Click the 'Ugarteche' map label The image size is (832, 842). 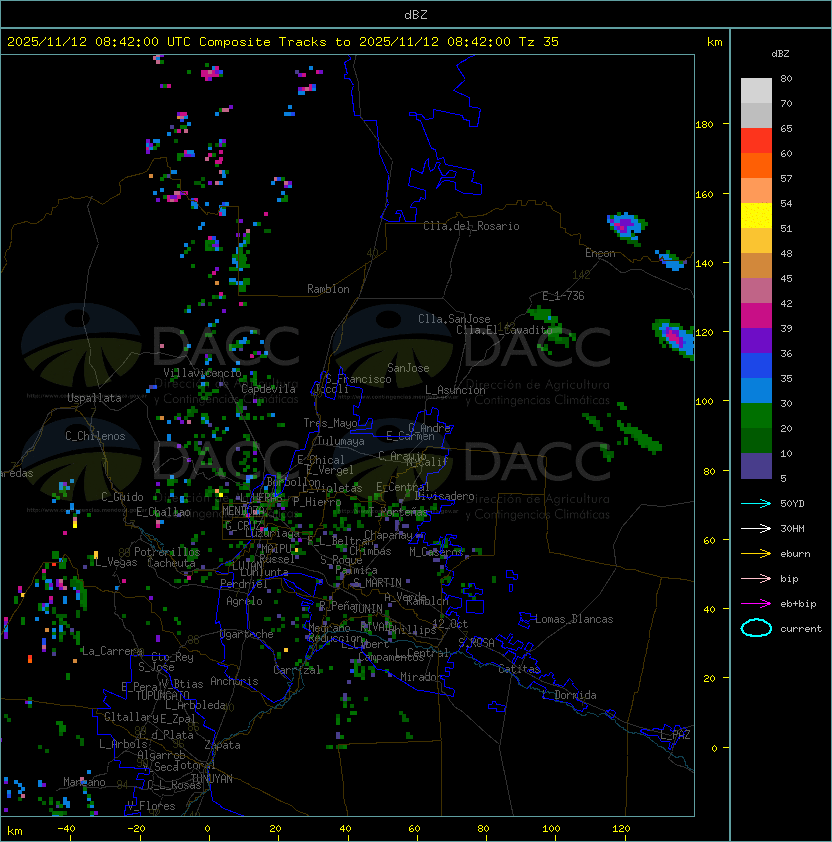coord(247,634)
